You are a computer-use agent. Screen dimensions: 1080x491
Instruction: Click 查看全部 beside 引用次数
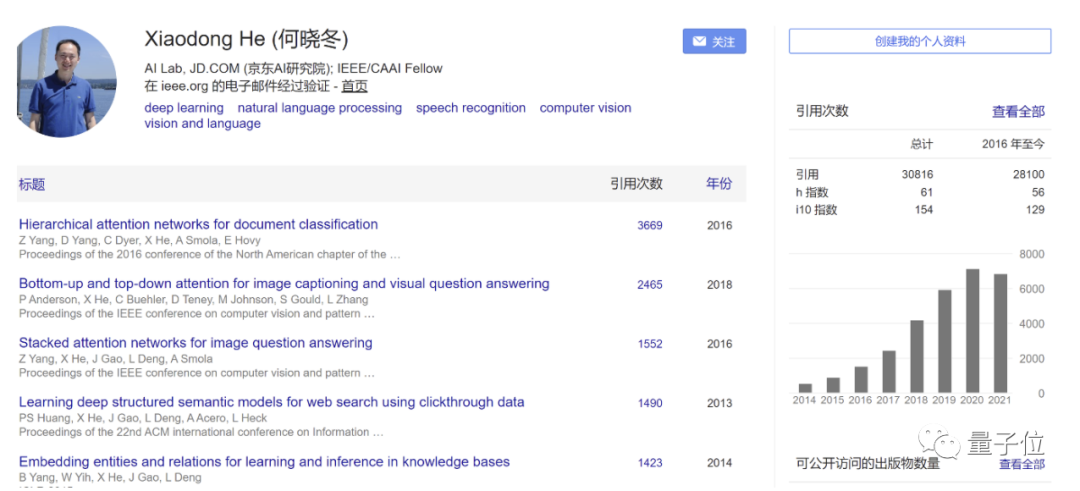[x=1018, y=111]
